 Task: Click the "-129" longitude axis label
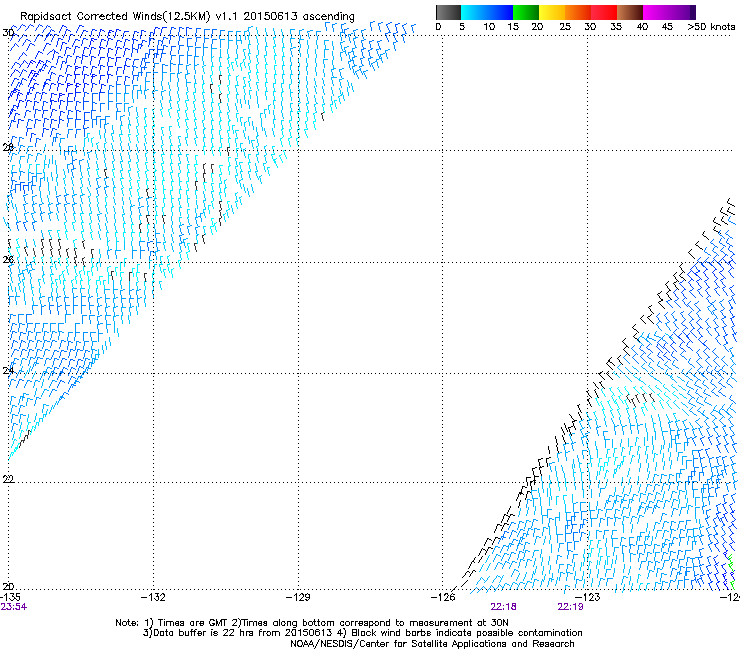(x=298, y=598)
